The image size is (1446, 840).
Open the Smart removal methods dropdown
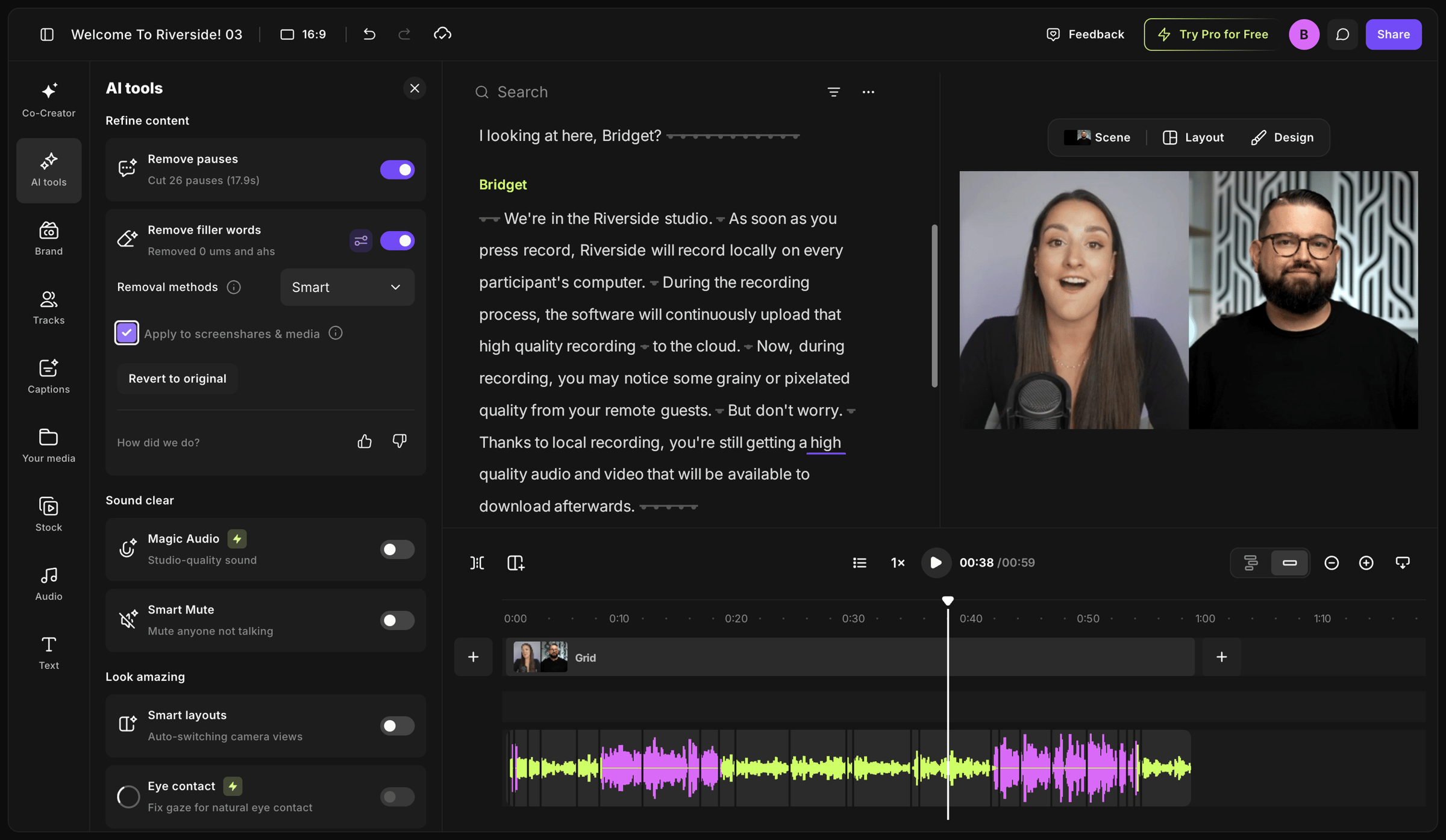[x=347, y=287]
